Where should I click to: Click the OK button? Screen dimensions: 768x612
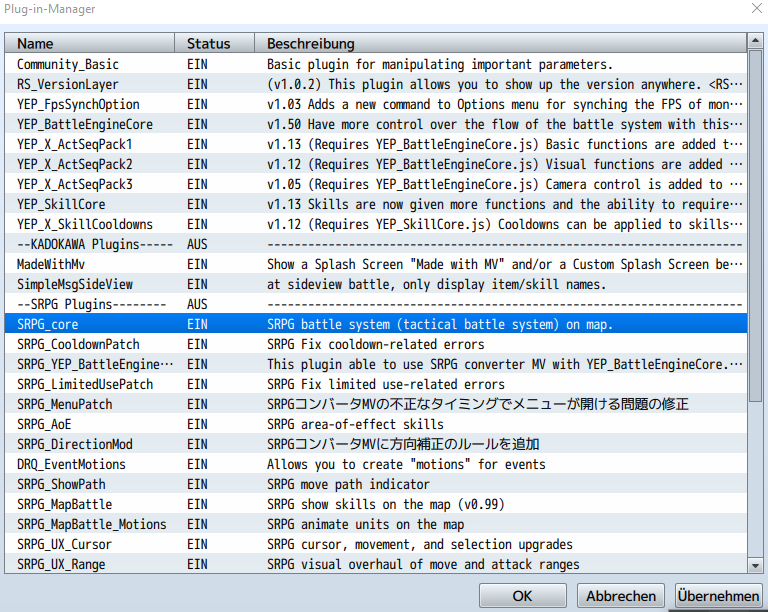click(x=523, y=596)
